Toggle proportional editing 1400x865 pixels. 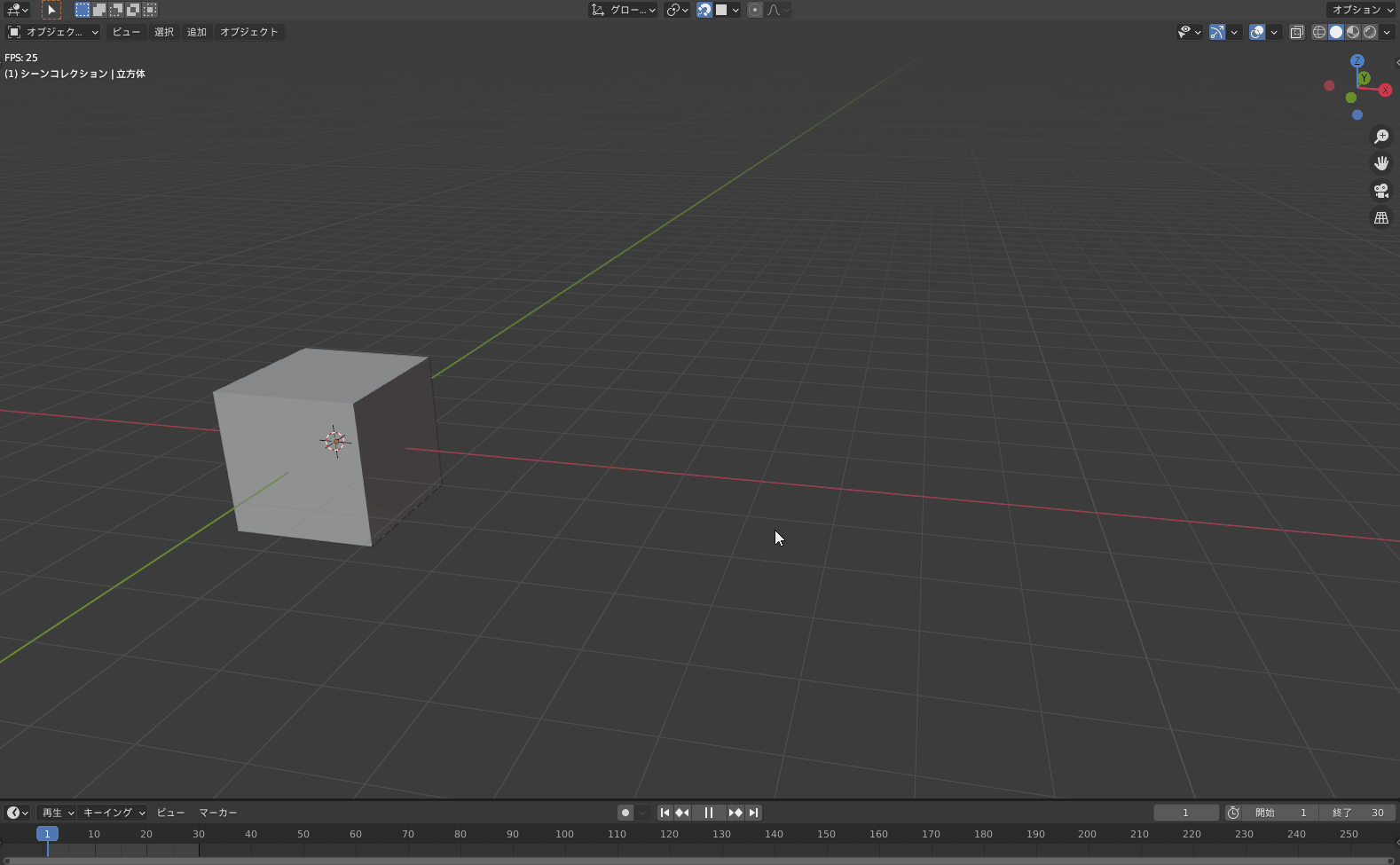click(x=755, y=10)
